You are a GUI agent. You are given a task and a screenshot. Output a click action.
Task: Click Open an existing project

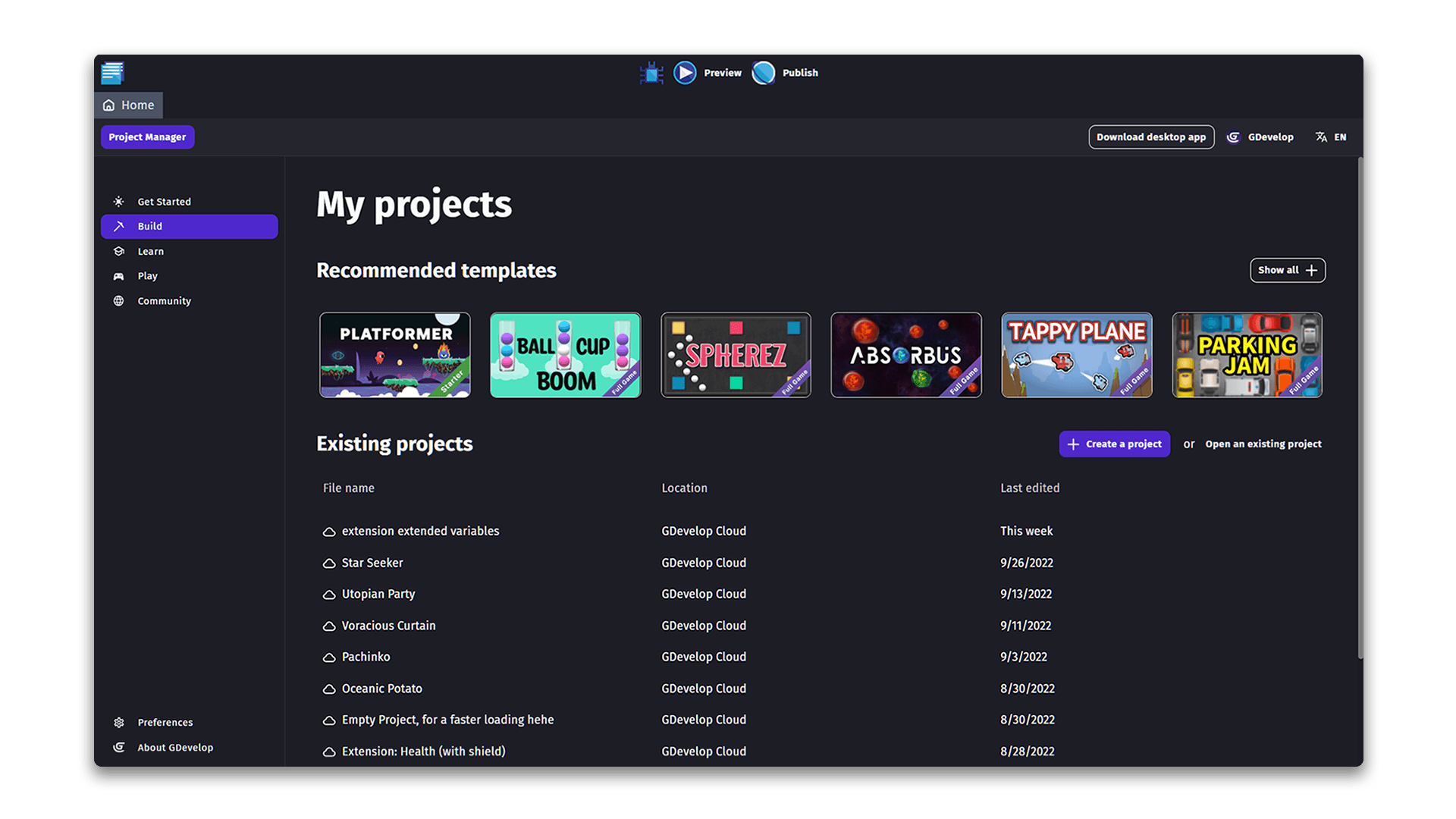(x=1263, y=444)
